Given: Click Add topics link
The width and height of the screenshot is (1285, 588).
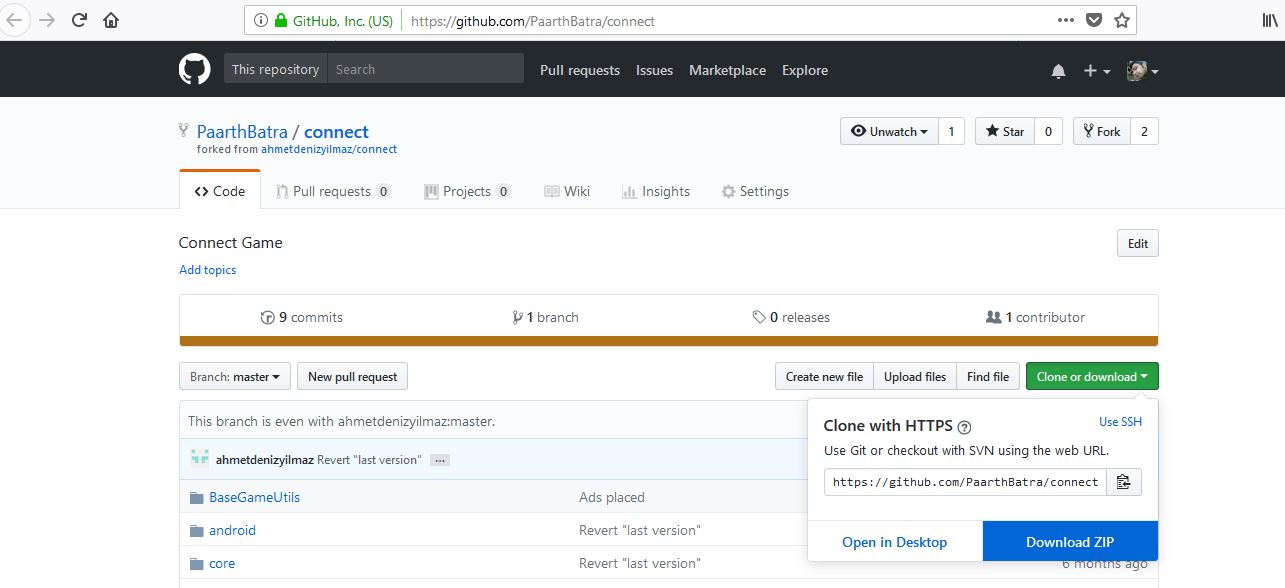Looking at the screenshot, I should [207, 270].
